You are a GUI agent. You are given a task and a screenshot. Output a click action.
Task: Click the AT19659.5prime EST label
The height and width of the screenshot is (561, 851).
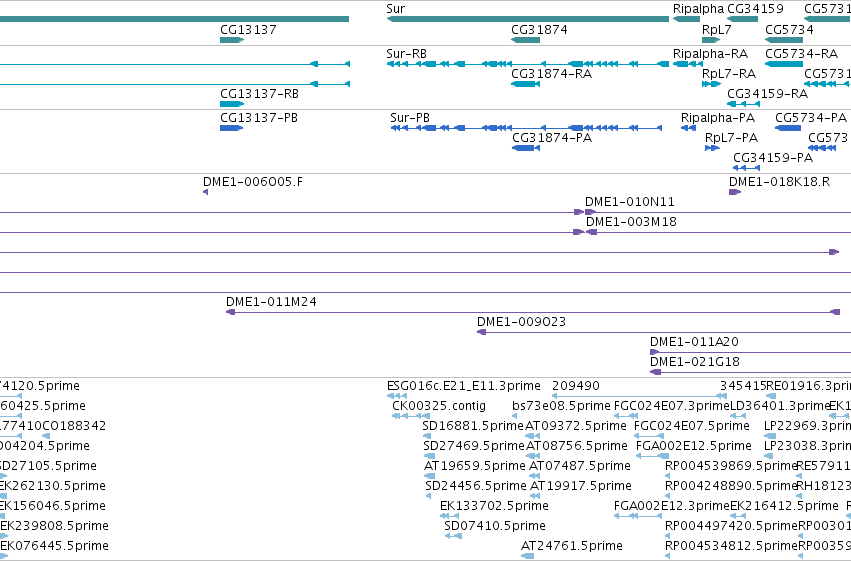(475, 466)
